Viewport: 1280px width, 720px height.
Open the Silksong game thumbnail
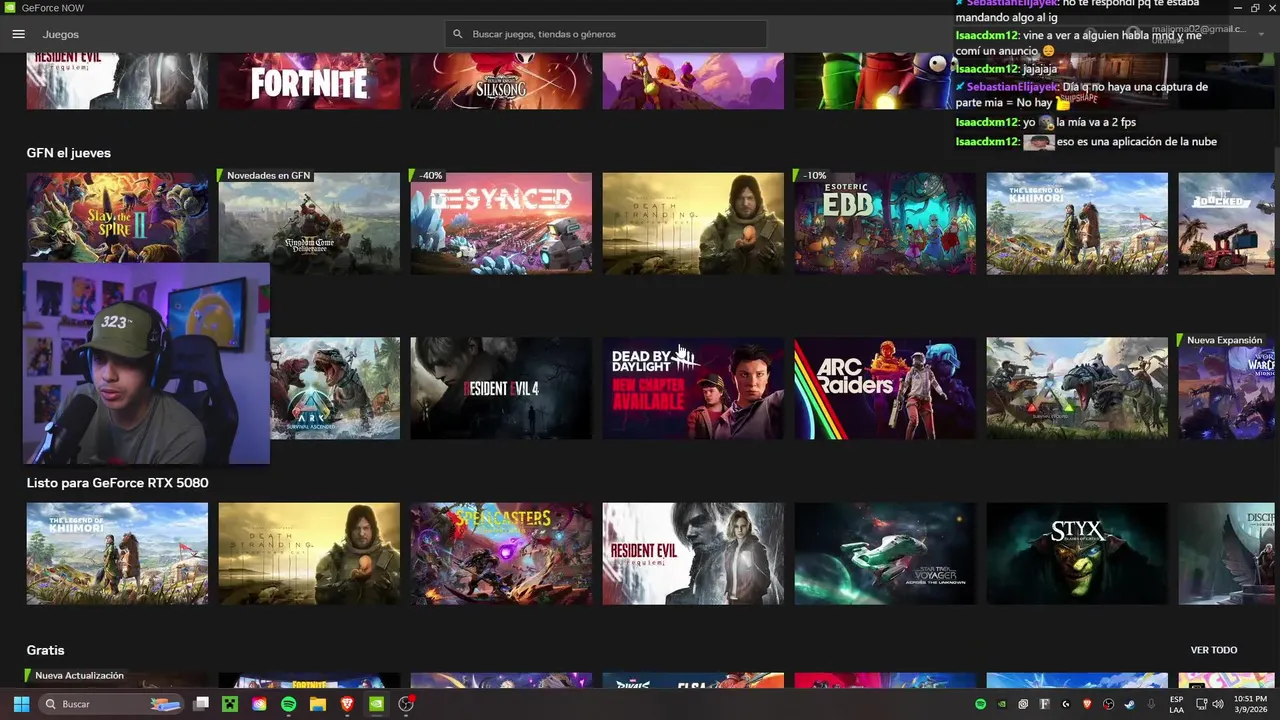(501, 81)
